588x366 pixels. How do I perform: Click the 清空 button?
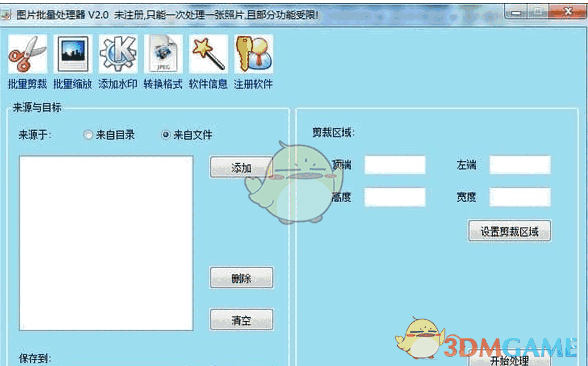click(x=241, y=320)
